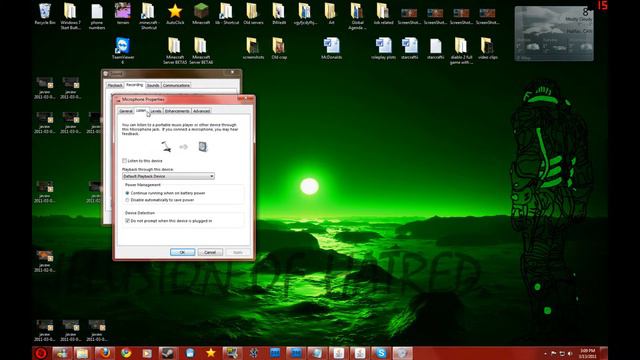This screenshot has height=360, width=640.
Task: Click the gold star taskbar icon
Action: click(211, 353)
